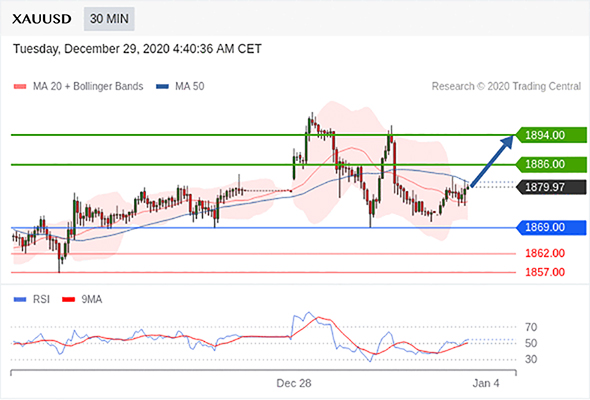Image resolution: width=590 pixels, height=400 pixels.
Task: Click the blue MA 50 legend swatch
Action: [x=162, y=87]
